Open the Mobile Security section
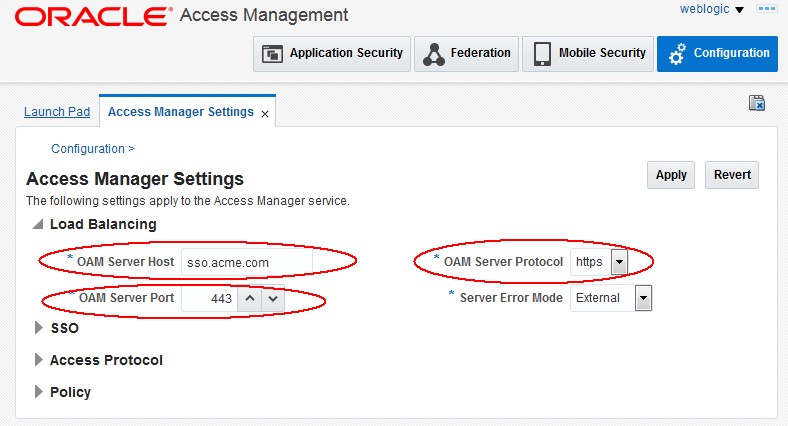 (588, 53)
